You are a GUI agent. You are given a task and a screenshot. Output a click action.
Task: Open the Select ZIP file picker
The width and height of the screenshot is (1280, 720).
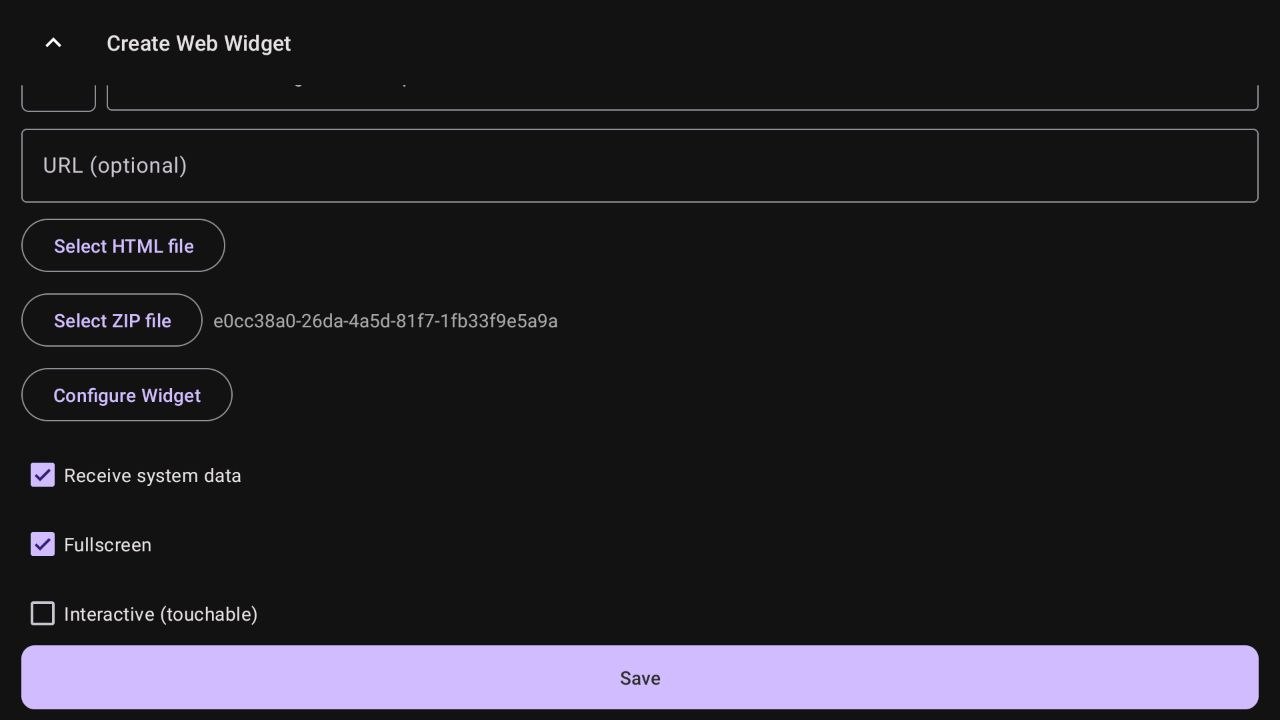[112, 321]
